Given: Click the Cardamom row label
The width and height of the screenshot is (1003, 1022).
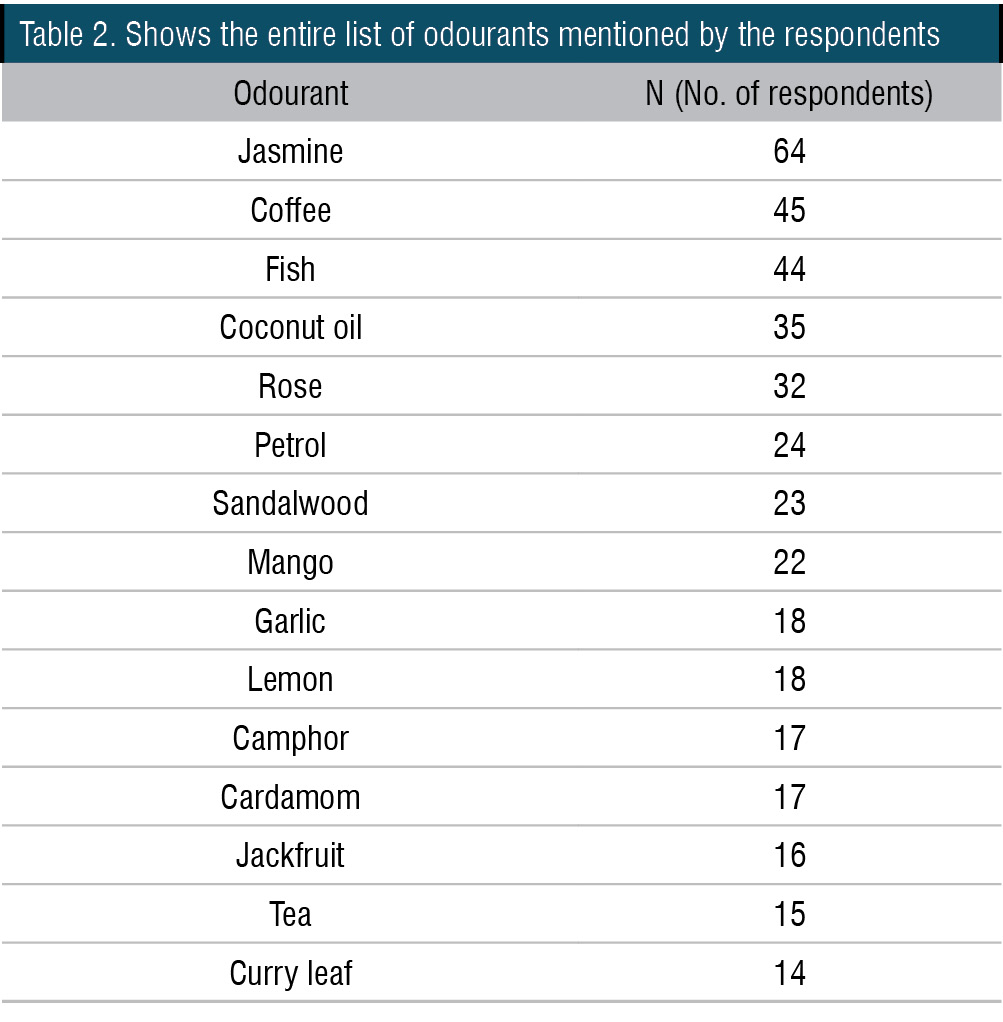Looking at the screenshot, I should click(291, 796).
